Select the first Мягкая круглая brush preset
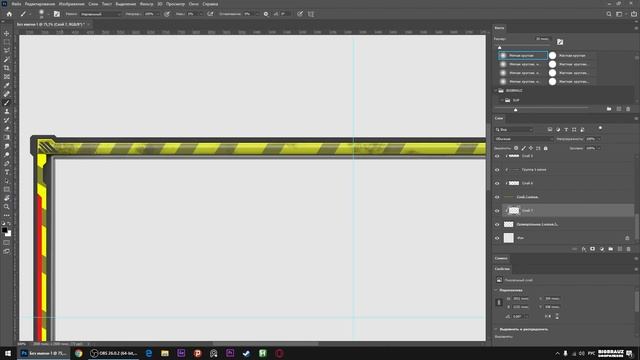This screenshot has width=640, height=360. [523, 56]
